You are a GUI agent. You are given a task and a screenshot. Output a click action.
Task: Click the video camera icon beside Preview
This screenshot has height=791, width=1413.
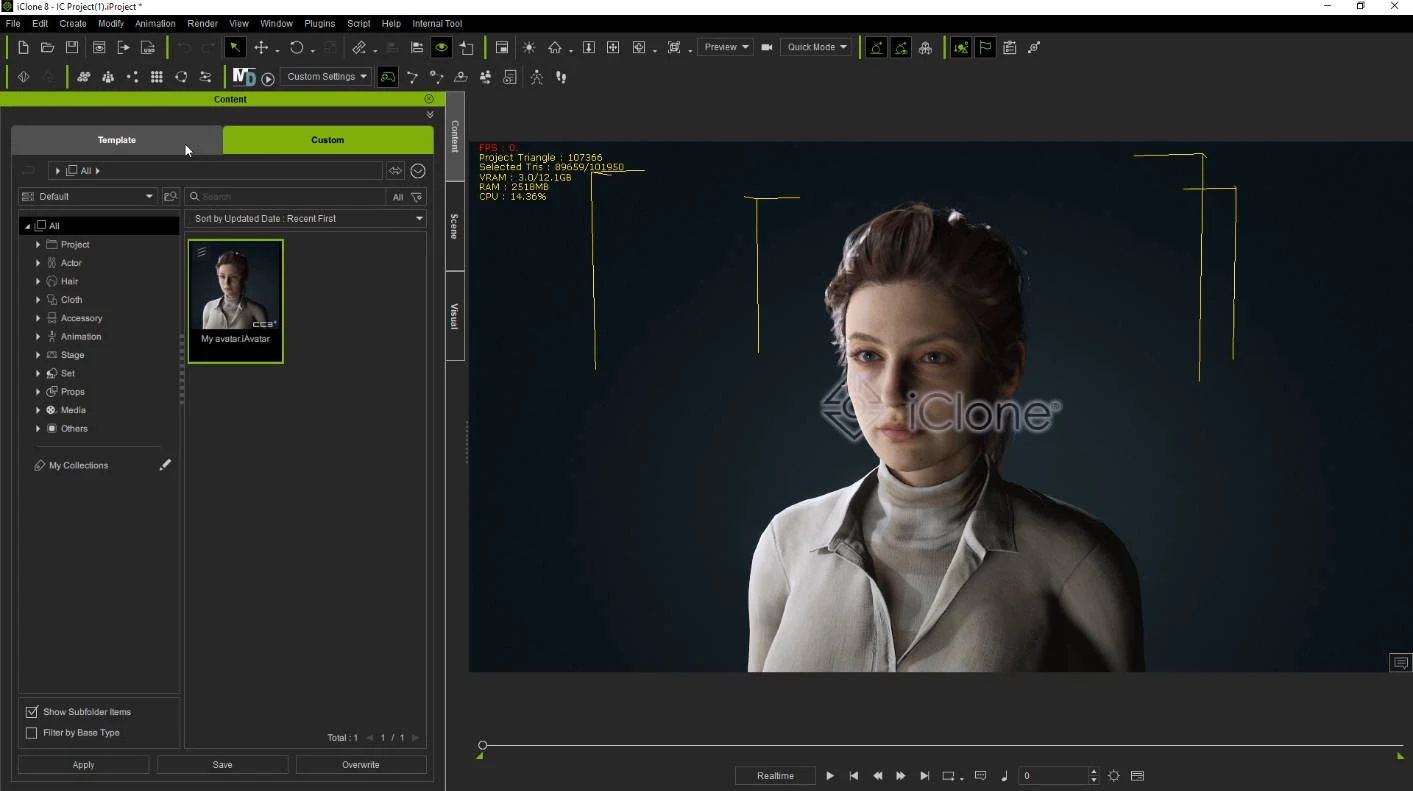tap(767, 47)
